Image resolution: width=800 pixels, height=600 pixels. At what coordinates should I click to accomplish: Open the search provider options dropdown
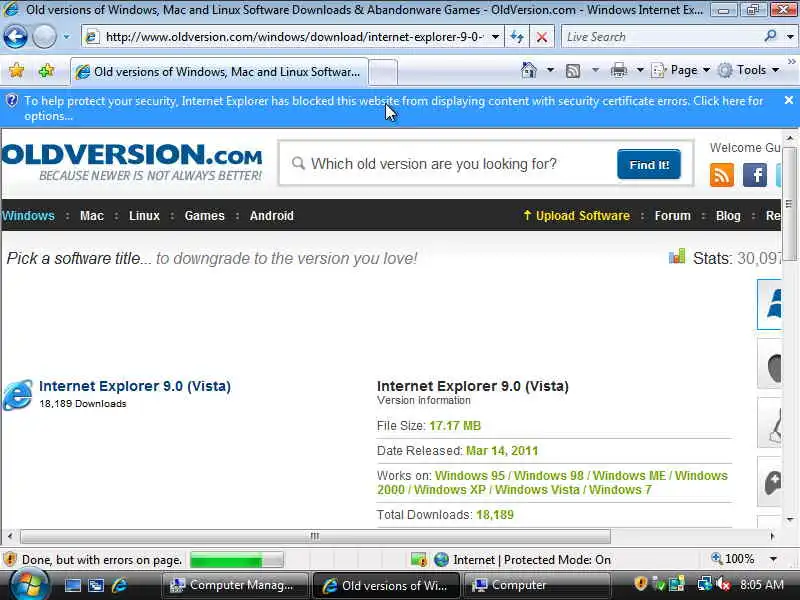point(790,37)
